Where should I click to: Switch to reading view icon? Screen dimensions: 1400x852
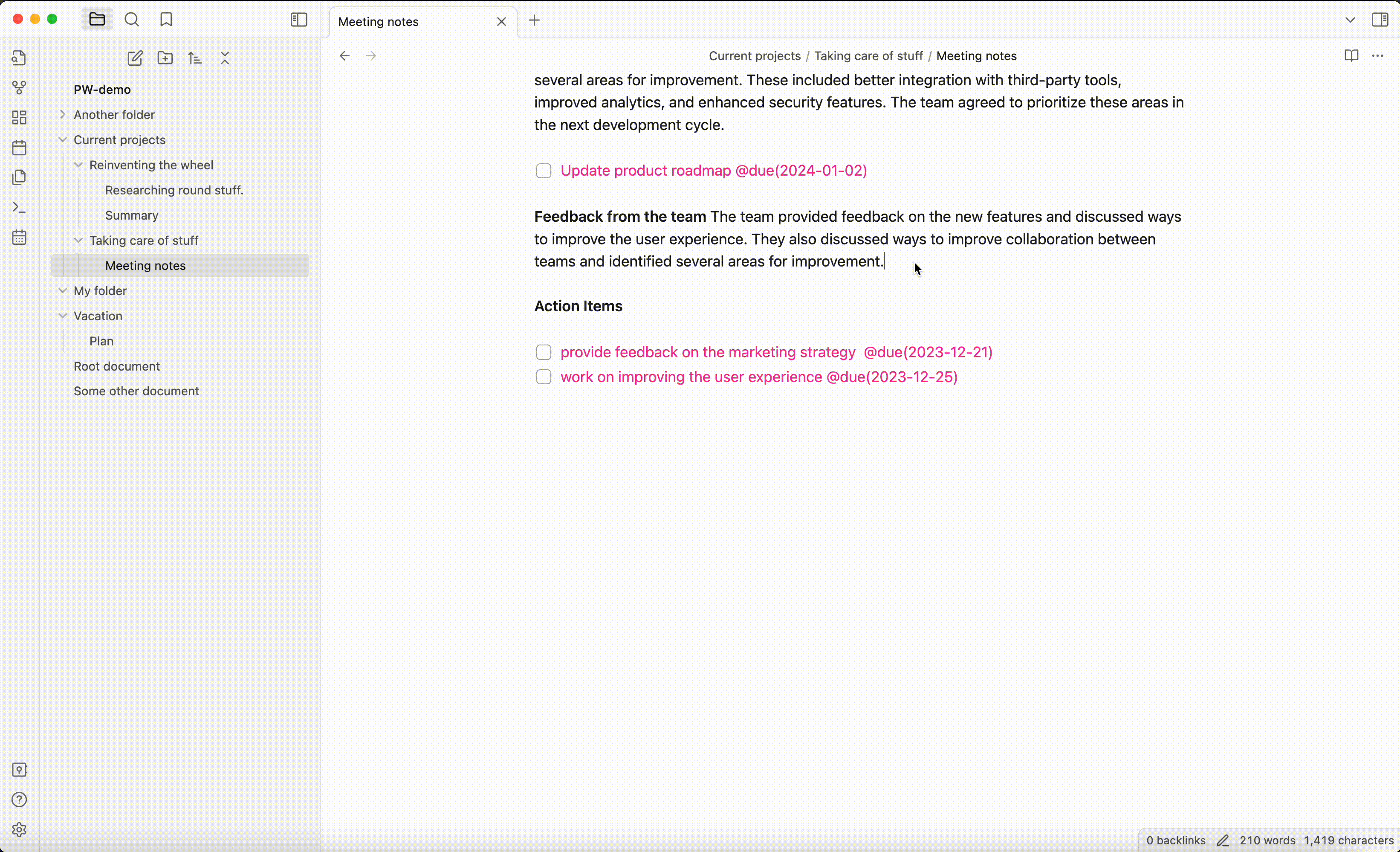point(1351,56)
